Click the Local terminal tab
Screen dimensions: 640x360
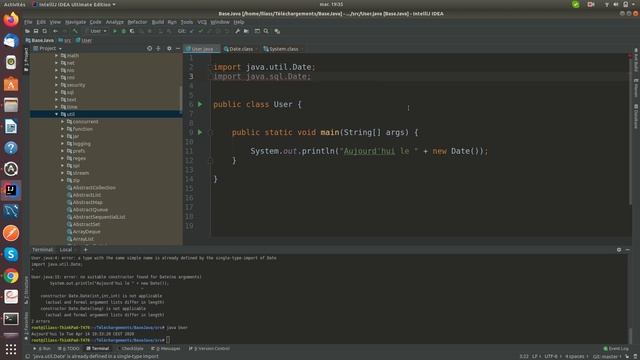(66, 249)
